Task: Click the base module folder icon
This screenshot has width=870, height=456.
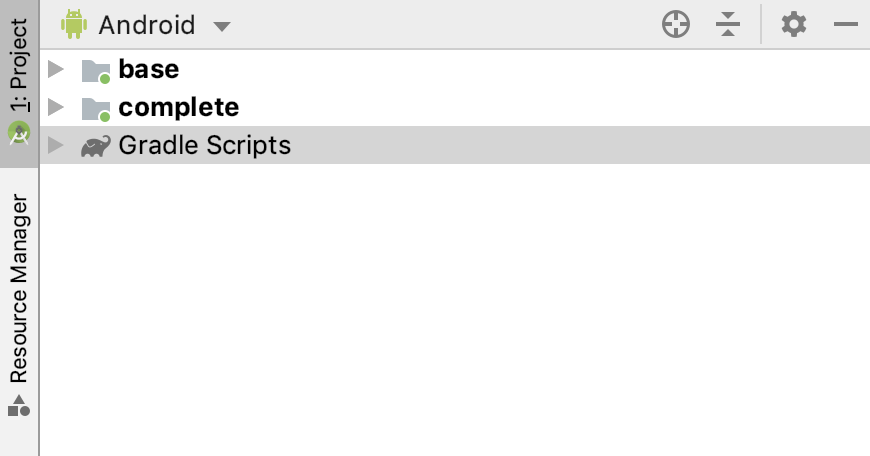Action: tap(96, 70)
